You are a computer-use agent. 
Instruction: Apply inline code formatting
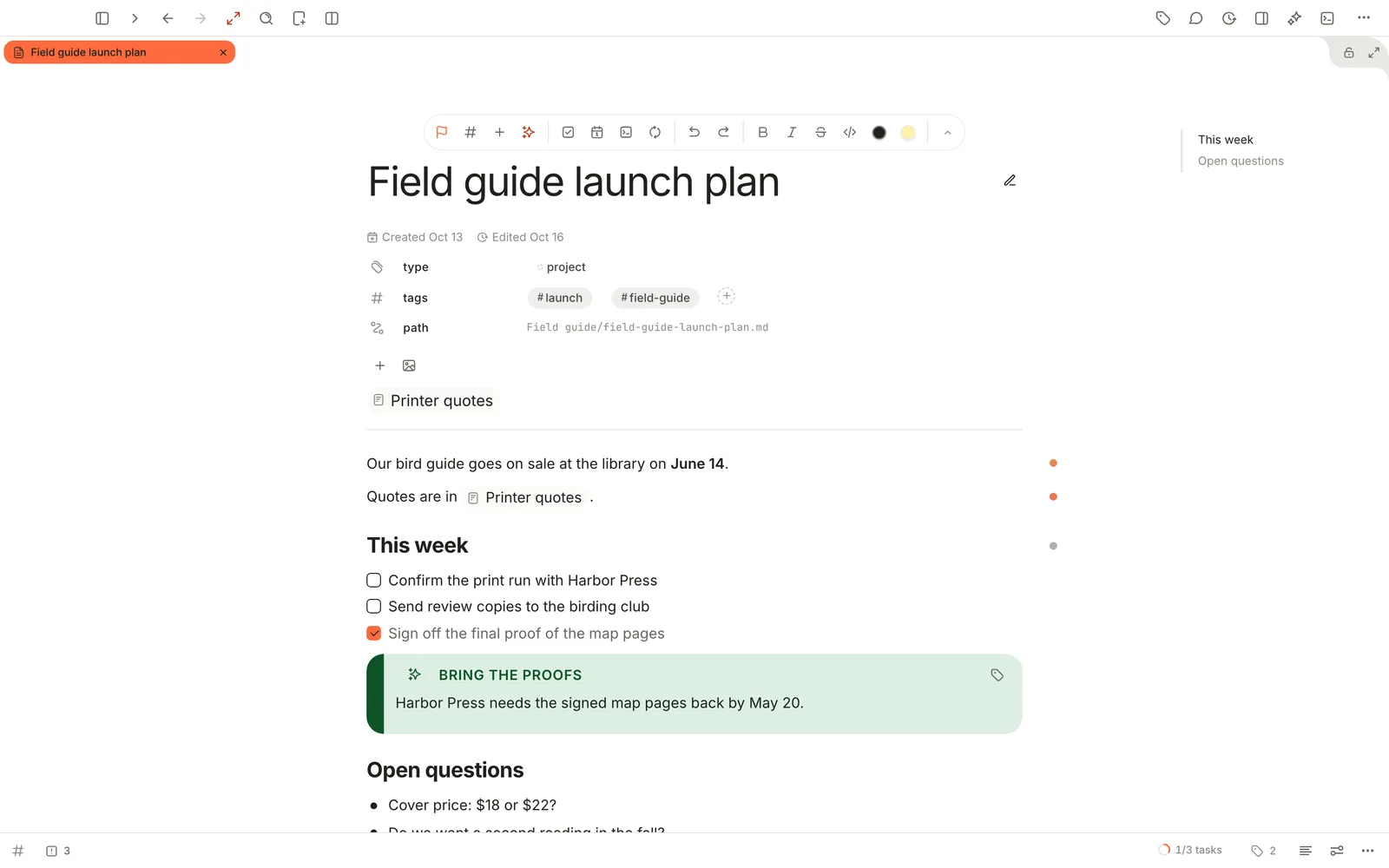tap(850, 132)
